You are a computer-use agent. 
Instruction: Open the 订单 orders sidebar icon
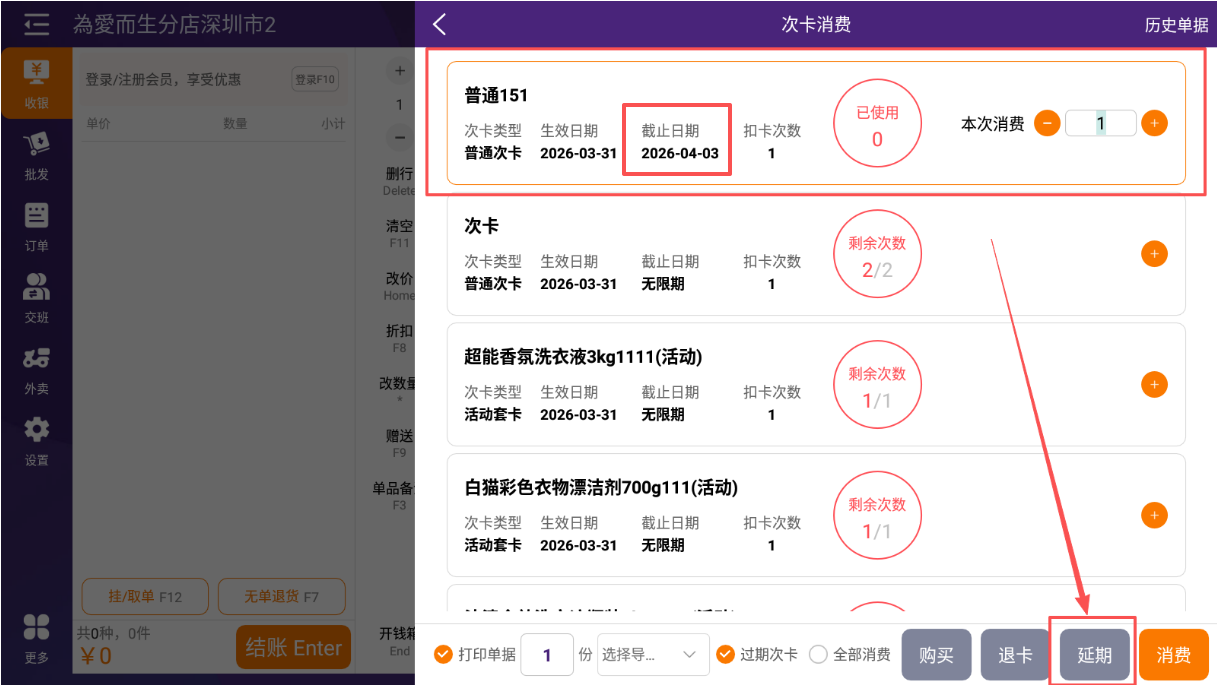(36, 227)
